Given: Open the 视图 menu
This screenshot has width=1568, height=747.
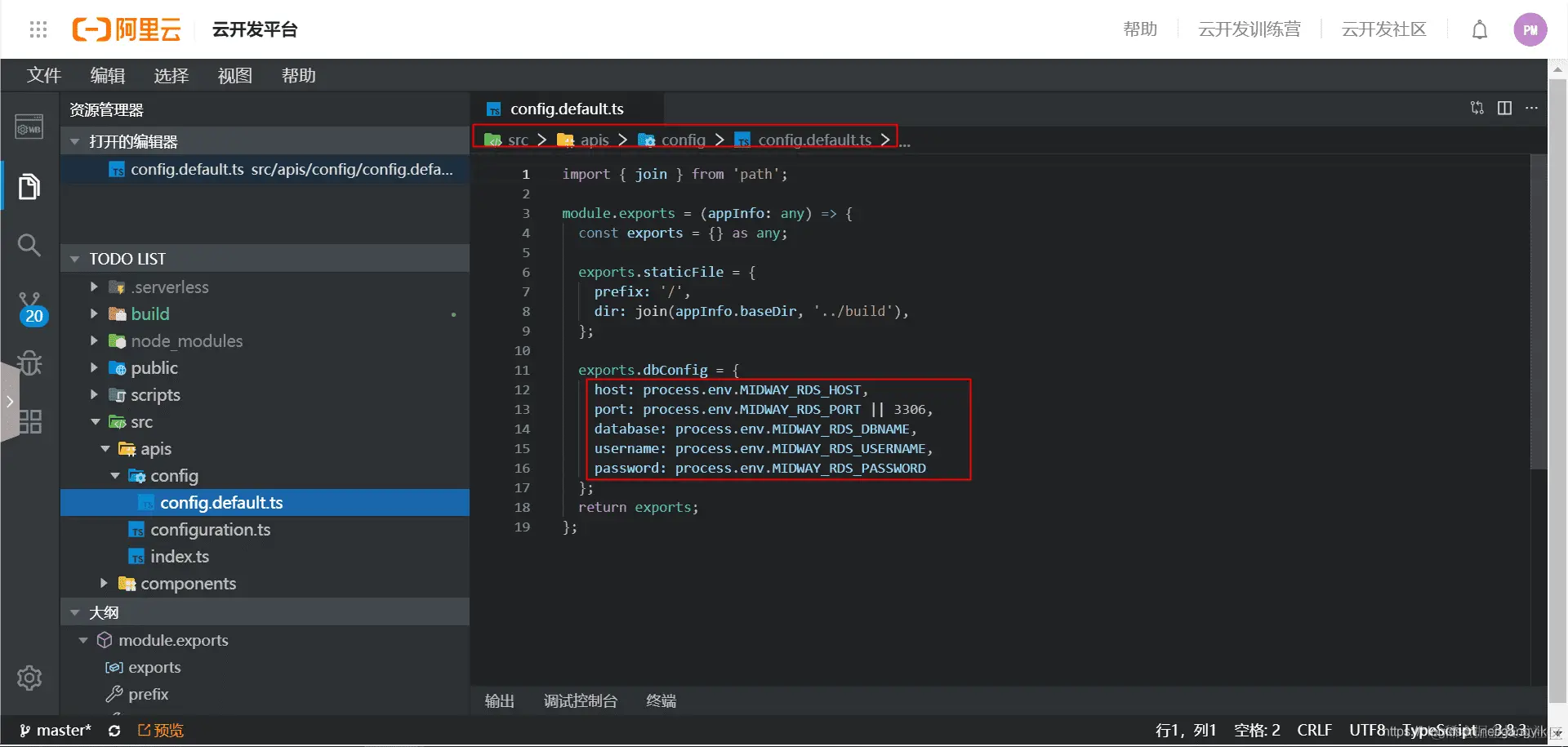Looking at the screenshot, I should (x=235, y=76).
